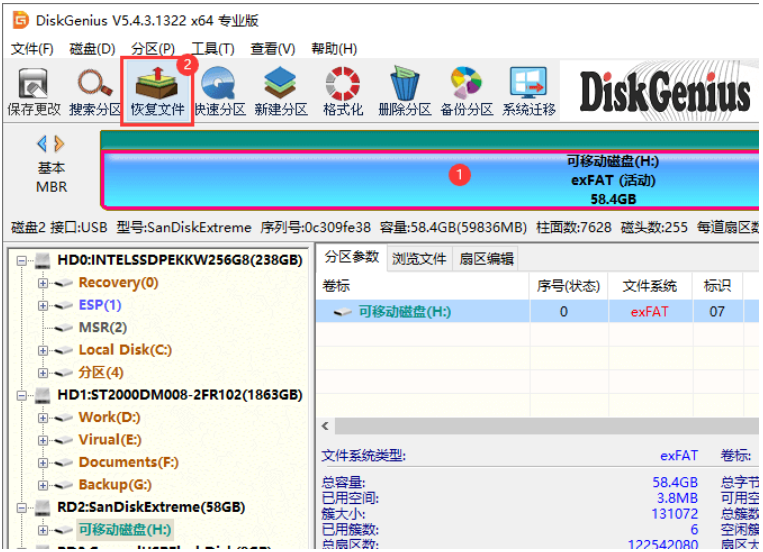Switch to the 扇区编辑 tab
Screen dimensions: 763x552
(x=486, y=258)
